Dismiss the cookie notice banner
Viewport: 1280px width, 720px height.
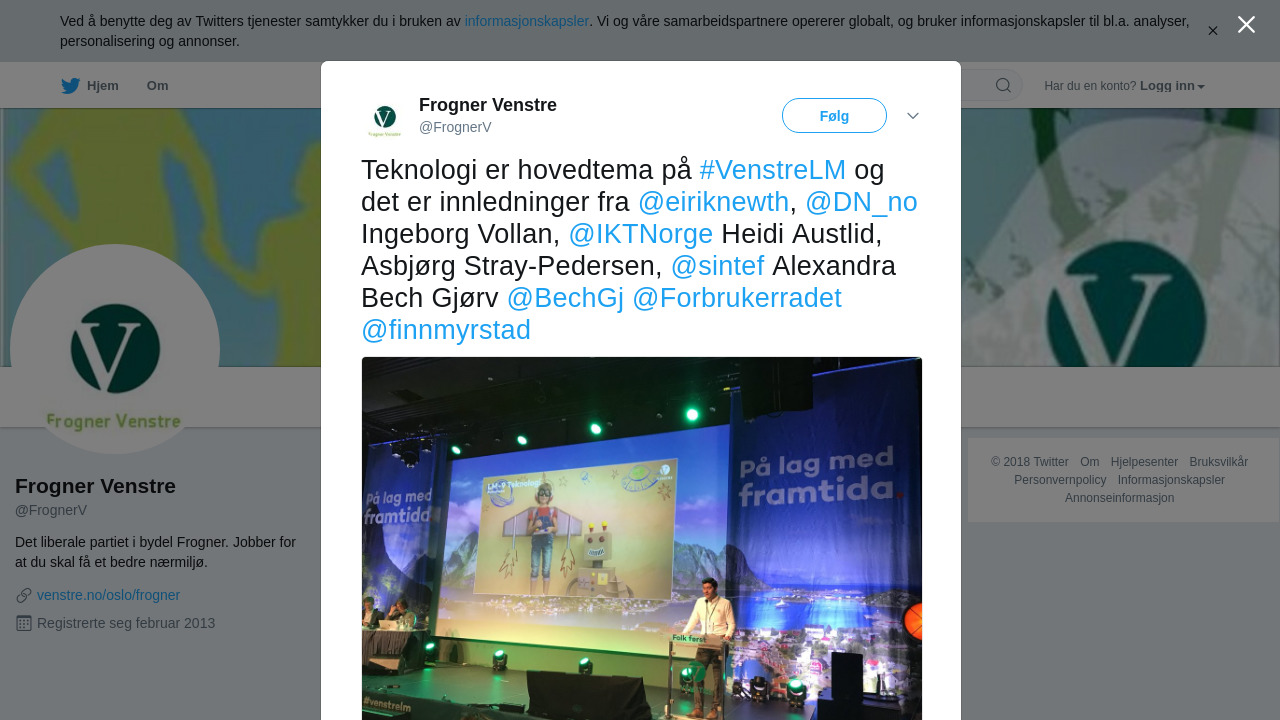click(1213, 31)
